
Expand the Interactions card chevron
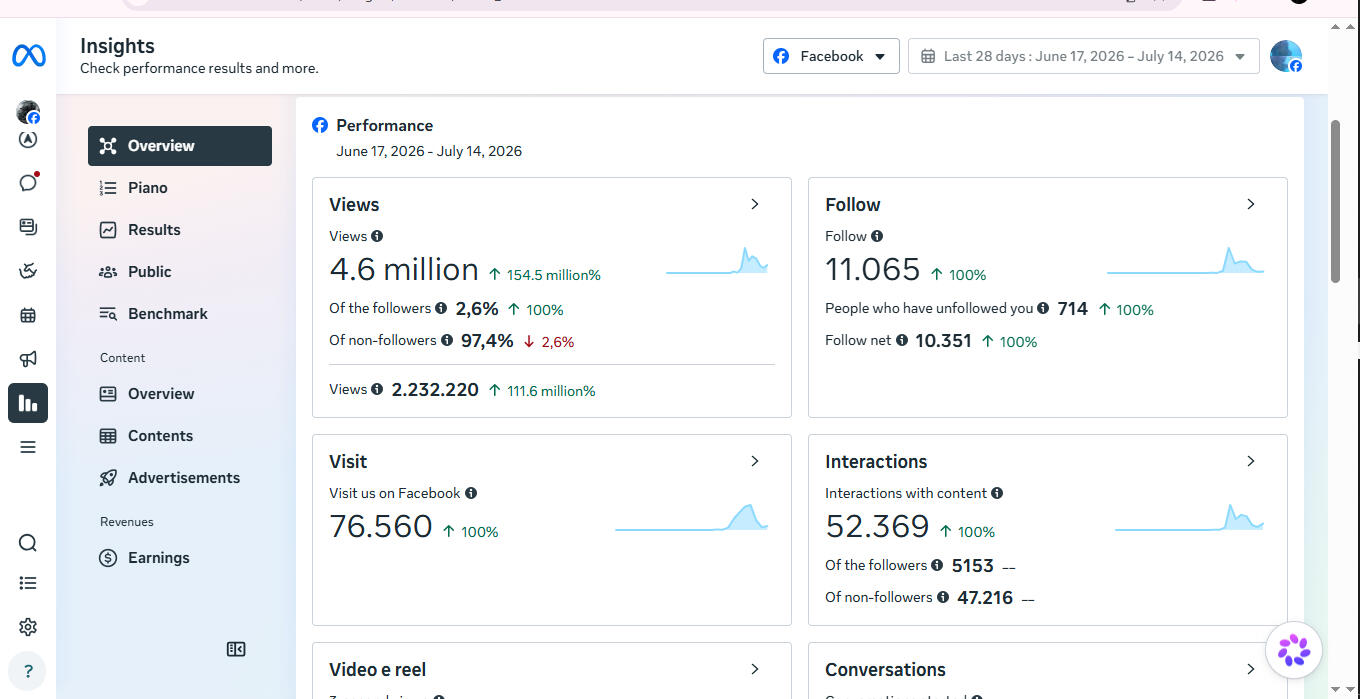coord(1251,461)
